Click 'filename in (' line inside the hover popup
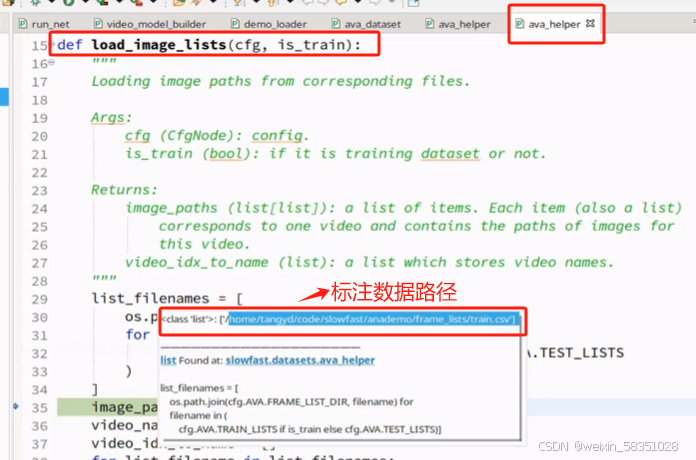Viewport: 696px width, 460px height. (198, 416)
